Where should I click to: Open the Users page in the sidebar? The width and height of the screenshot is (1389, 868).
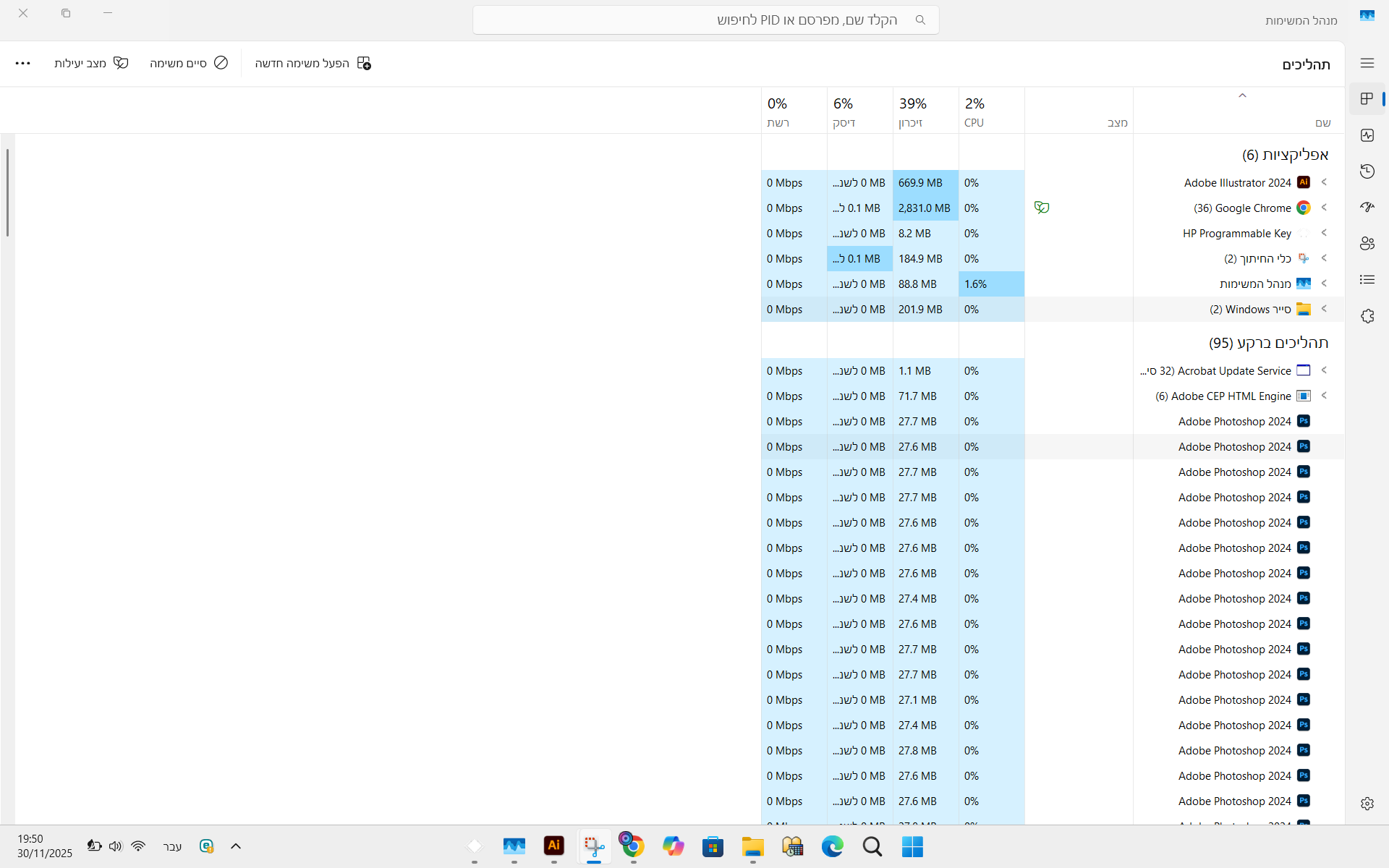coord(1367,244)
